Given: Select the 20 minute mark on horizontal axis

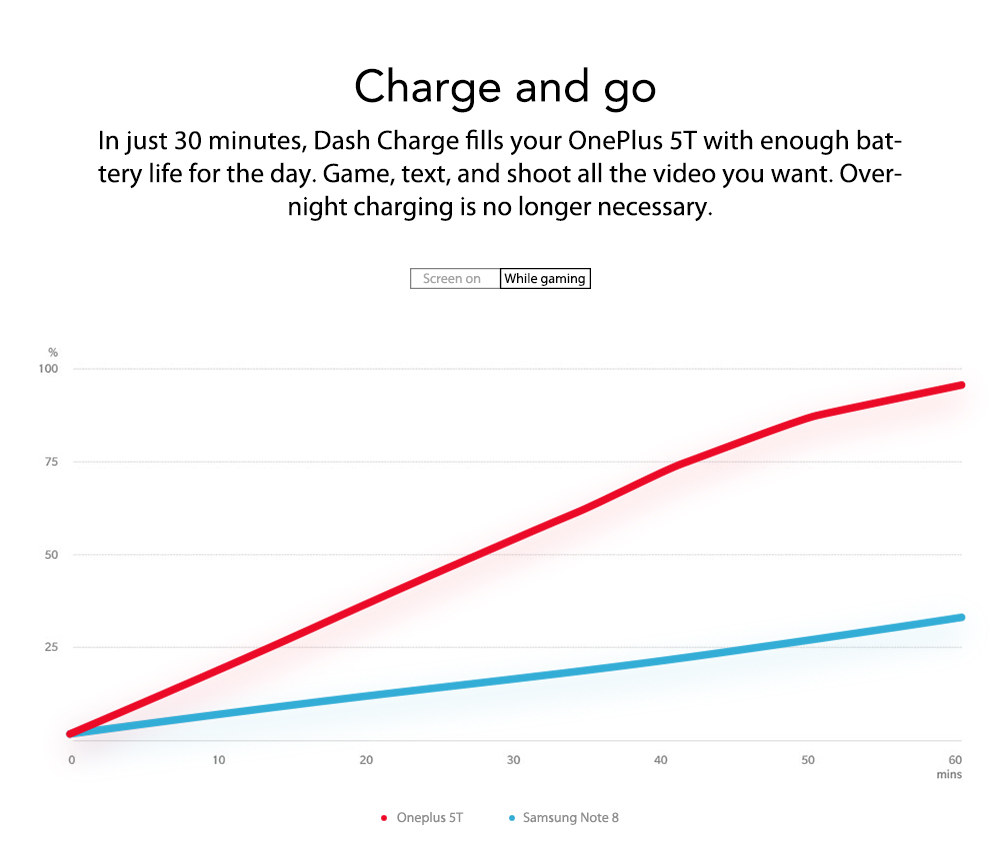Looking at the screenshot, I should 366,760.
